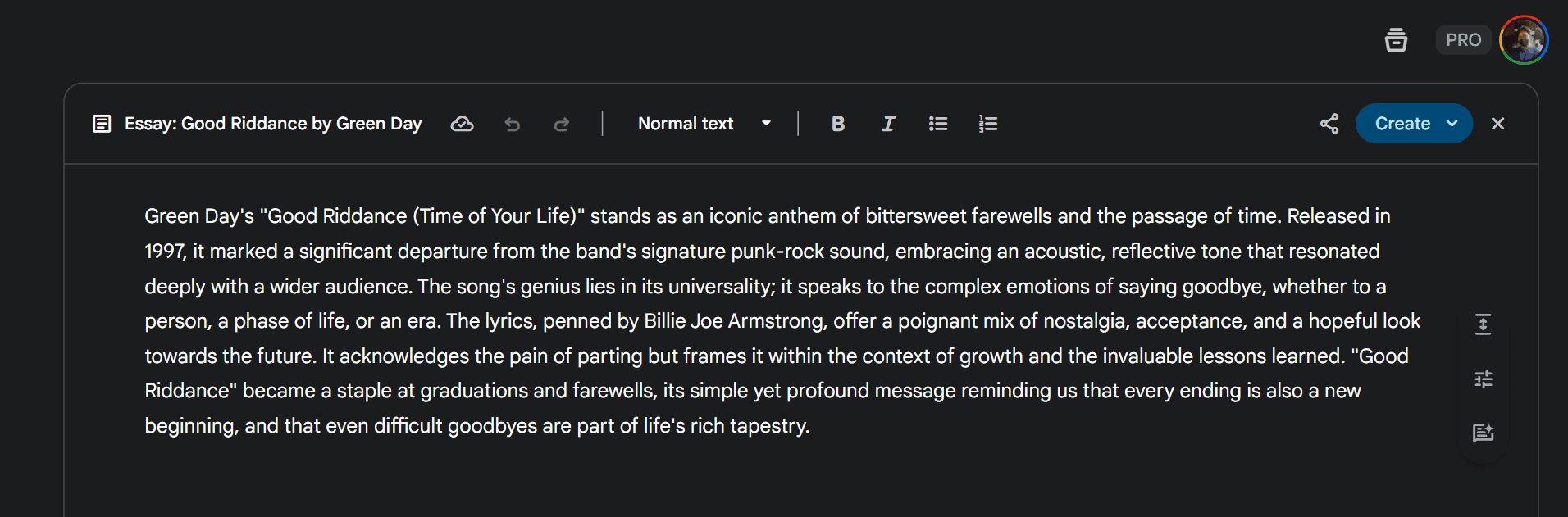Apply numbered list formatting
Screen dimensions: 1568x517
click(988, 124)
